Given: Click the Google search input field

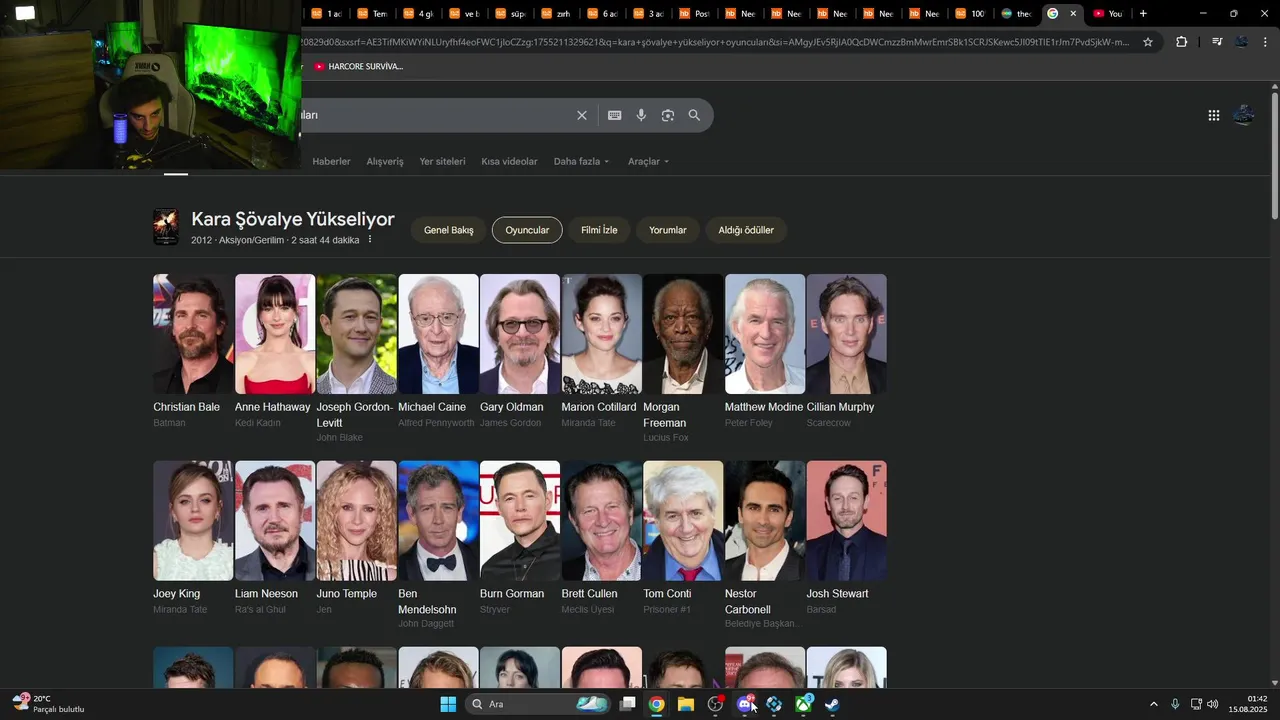Looking at the screenshot, I should pyautogui.click(x=435, y=115).
